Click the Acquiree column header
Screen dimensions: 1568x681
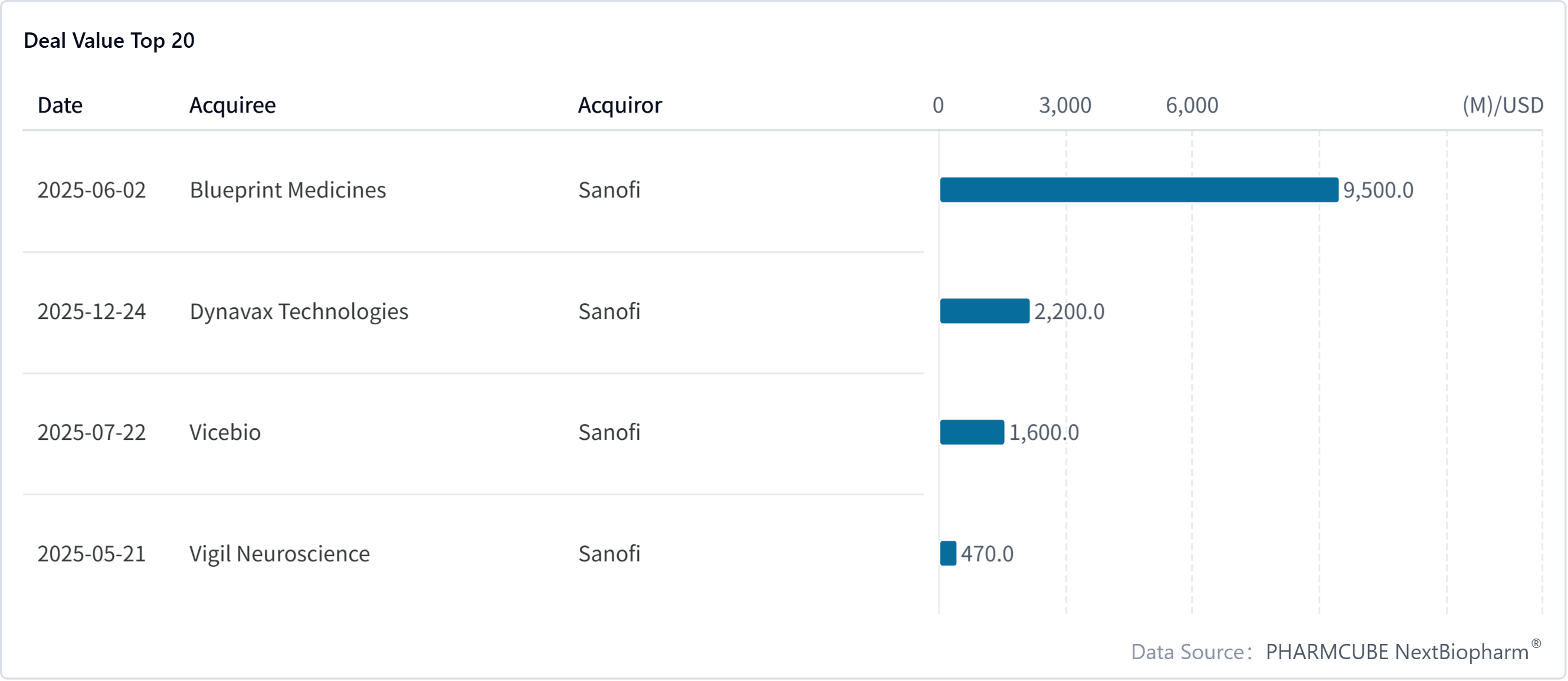click(x=232, y=106)
